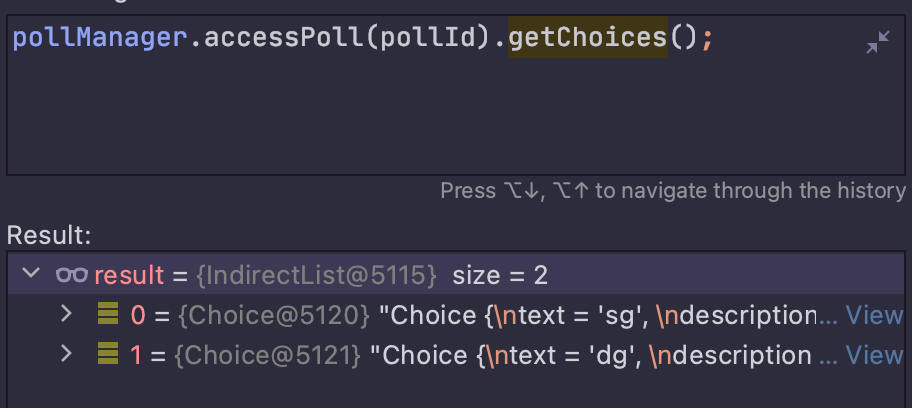Click the pollManager identifier in expression
Viewport: 912px width, 408px height.
click(100, 40)
